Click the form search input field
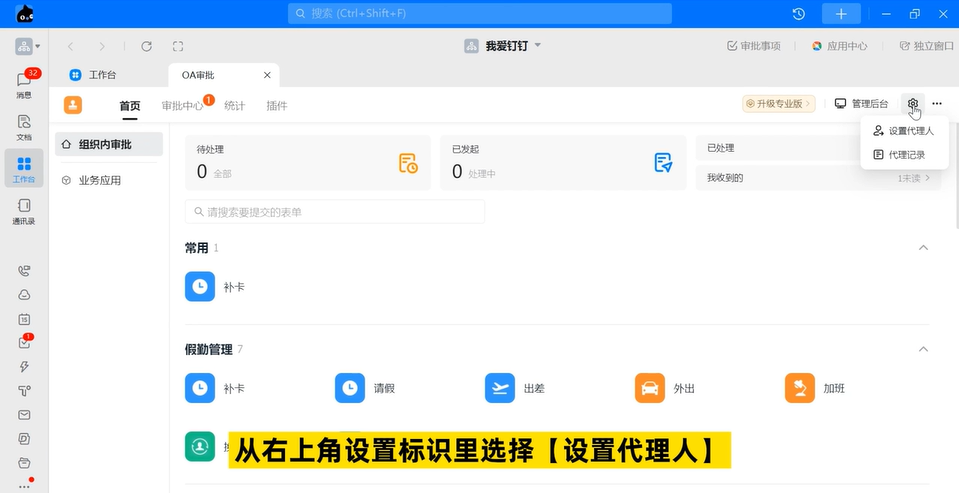Image resolution: width=959 pixels, height=493 pixels. point(335,212)
